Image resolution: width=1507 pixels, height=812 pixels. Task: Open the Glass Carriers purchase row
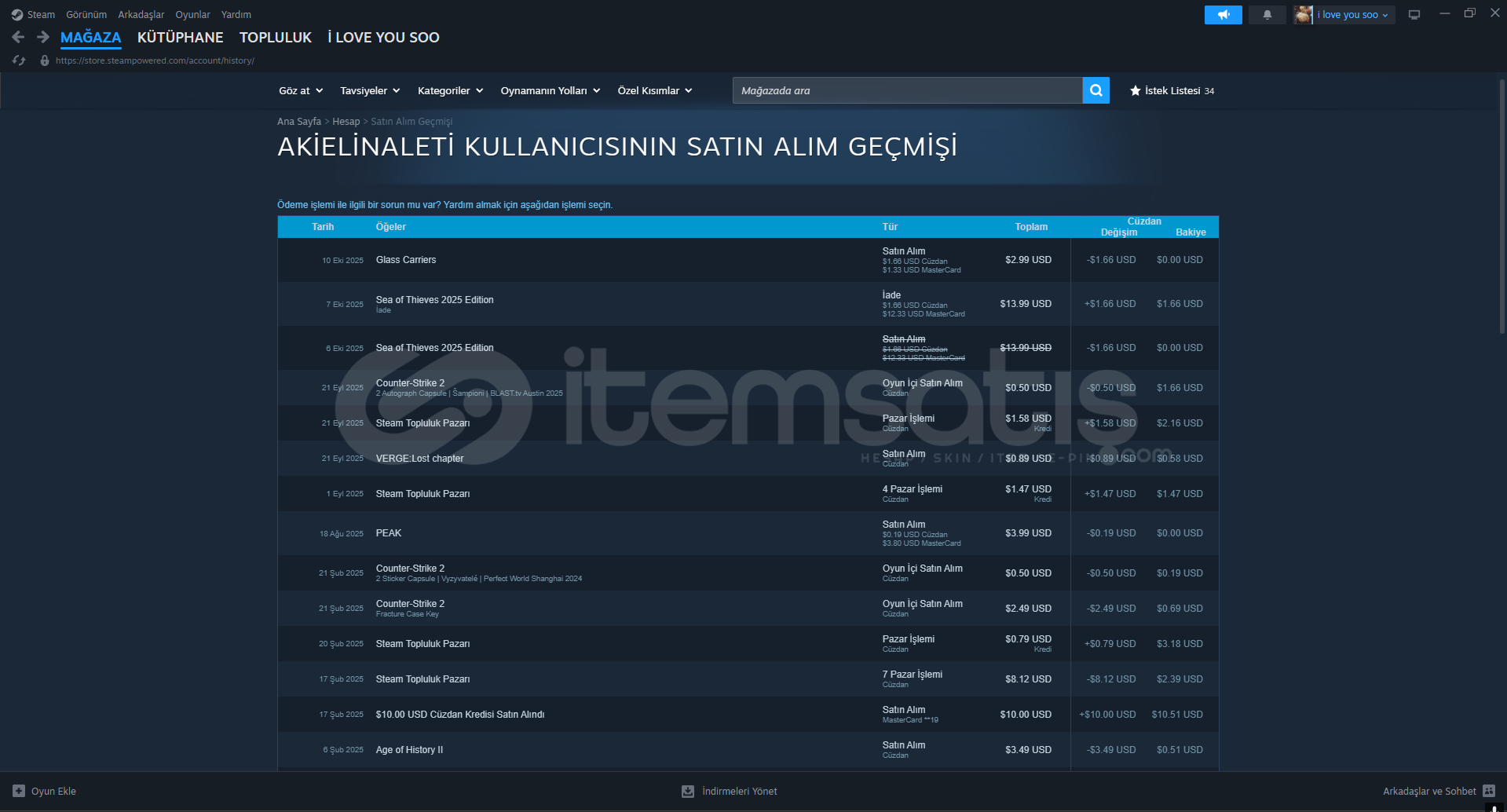(x=406, y=260)
